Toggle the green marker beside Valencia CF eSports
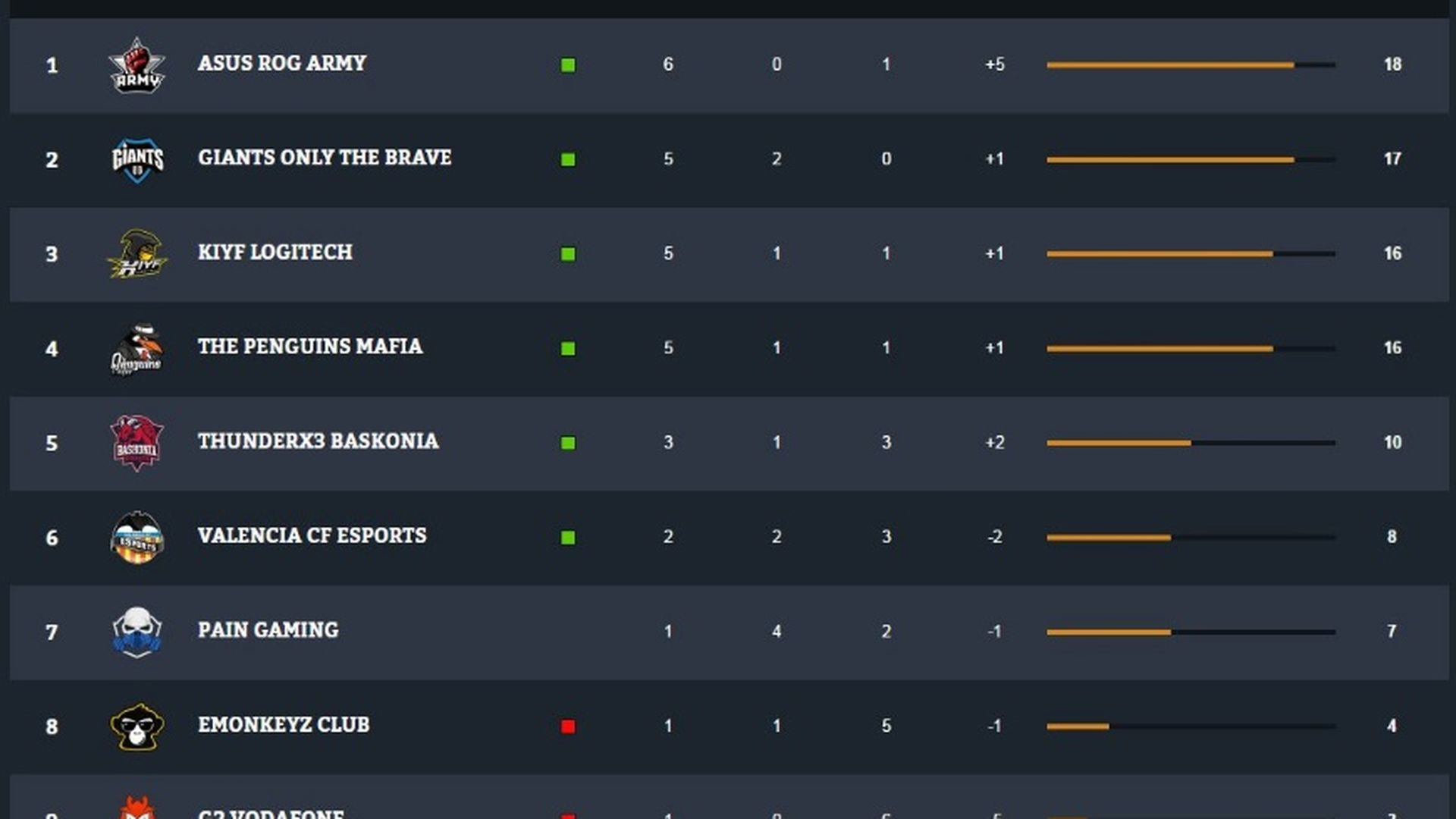This screenshot has height=819, width=1456. coord(568,537)
